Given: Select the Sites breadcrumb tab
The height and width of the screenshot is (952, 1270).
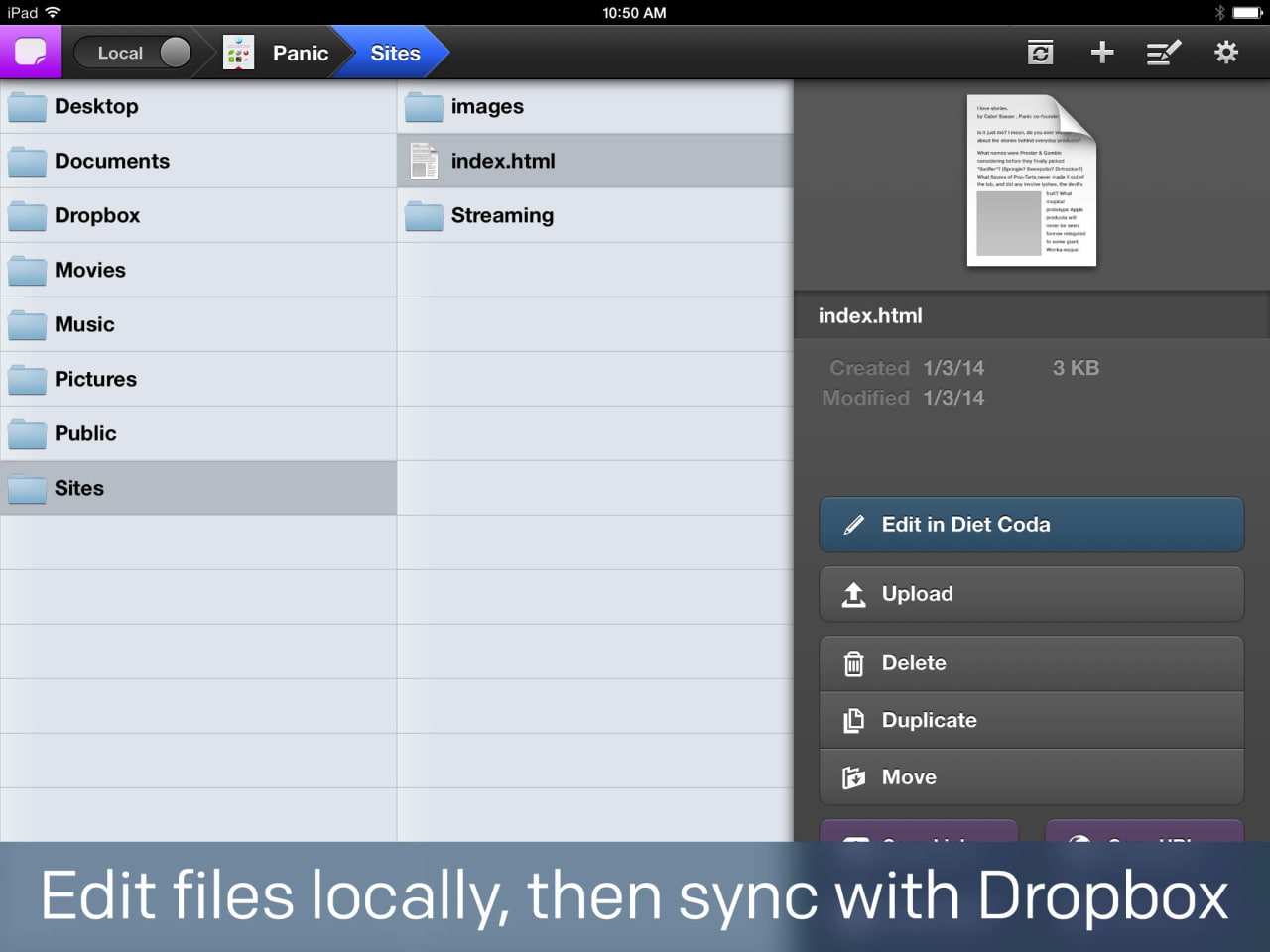Looking at the screenshot, I should point(395,53).
